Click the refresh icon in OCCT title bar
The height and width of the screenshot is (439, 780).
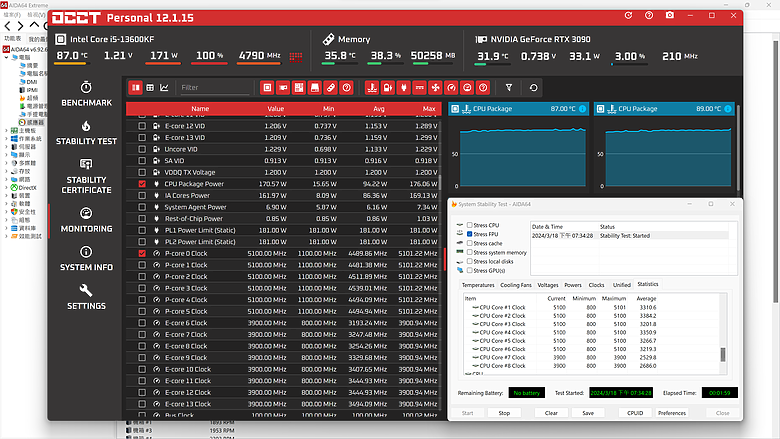(x=628, y=15)
